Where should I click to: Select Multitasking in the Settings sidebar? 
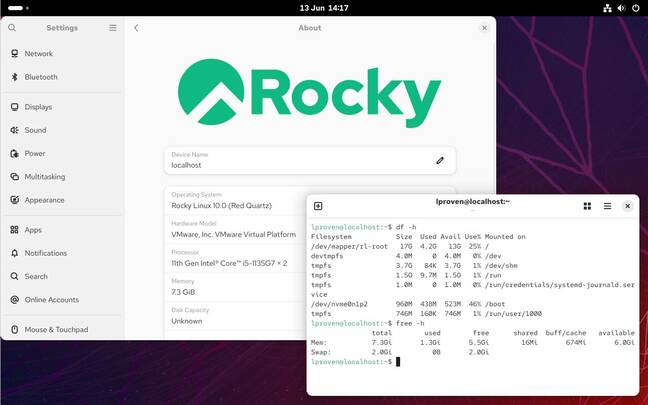pos(63,176)
